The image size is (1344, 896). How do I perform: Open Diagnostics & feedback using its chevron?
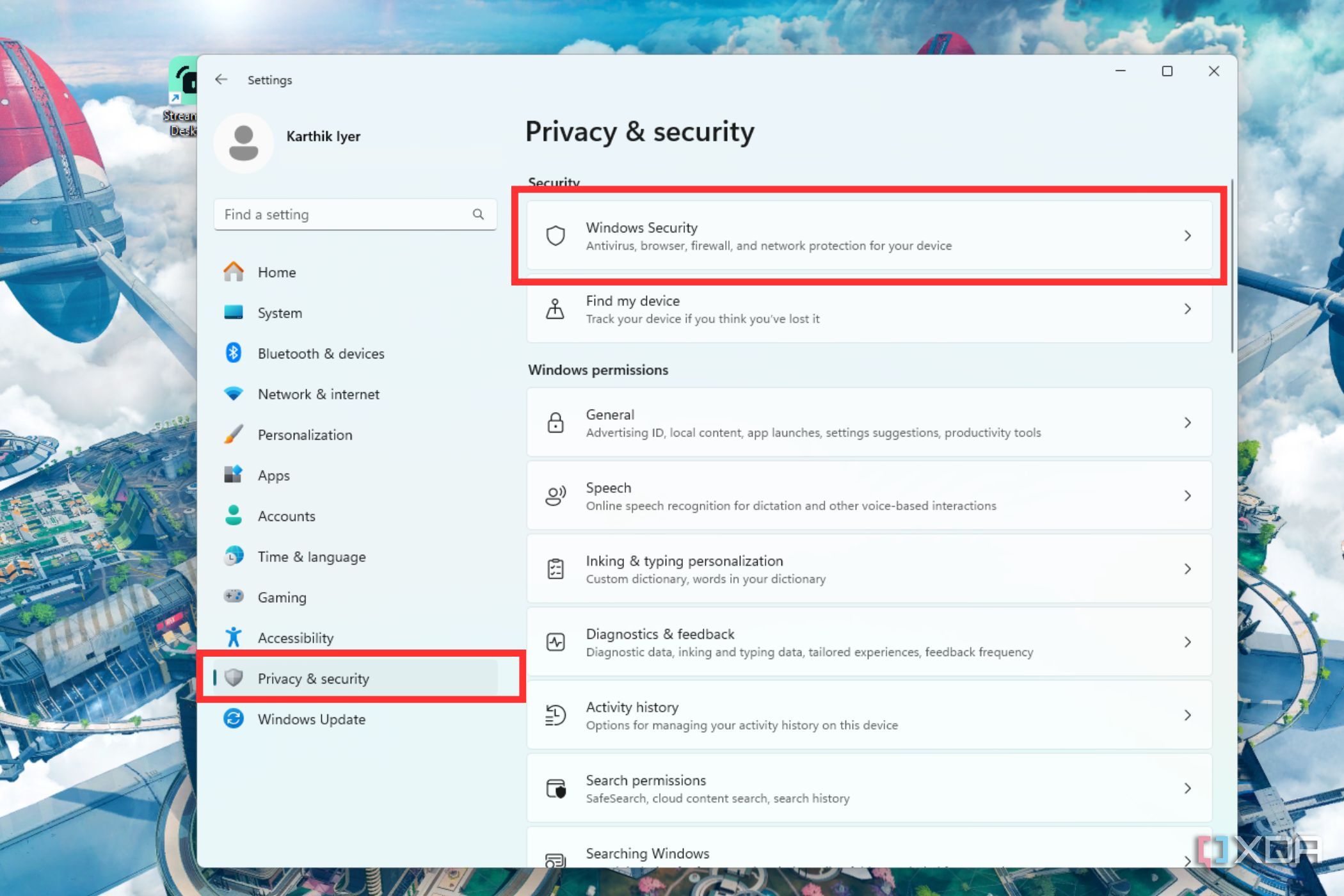[x=1188, y=641]
